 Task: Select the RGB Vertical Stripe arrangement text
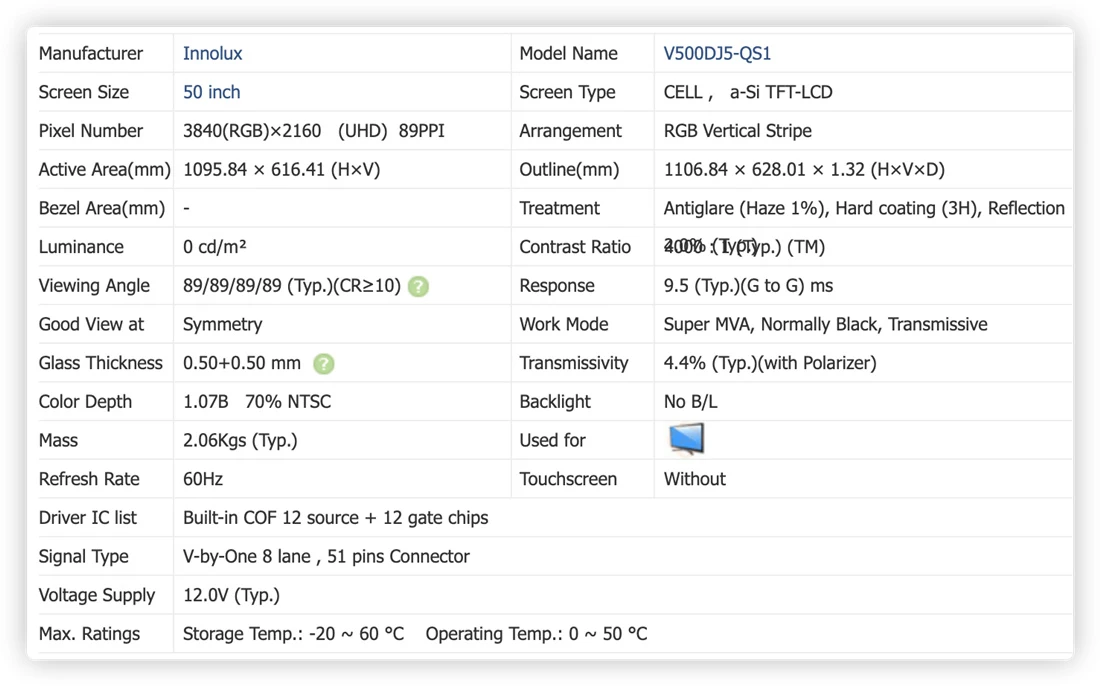(737, 131)
